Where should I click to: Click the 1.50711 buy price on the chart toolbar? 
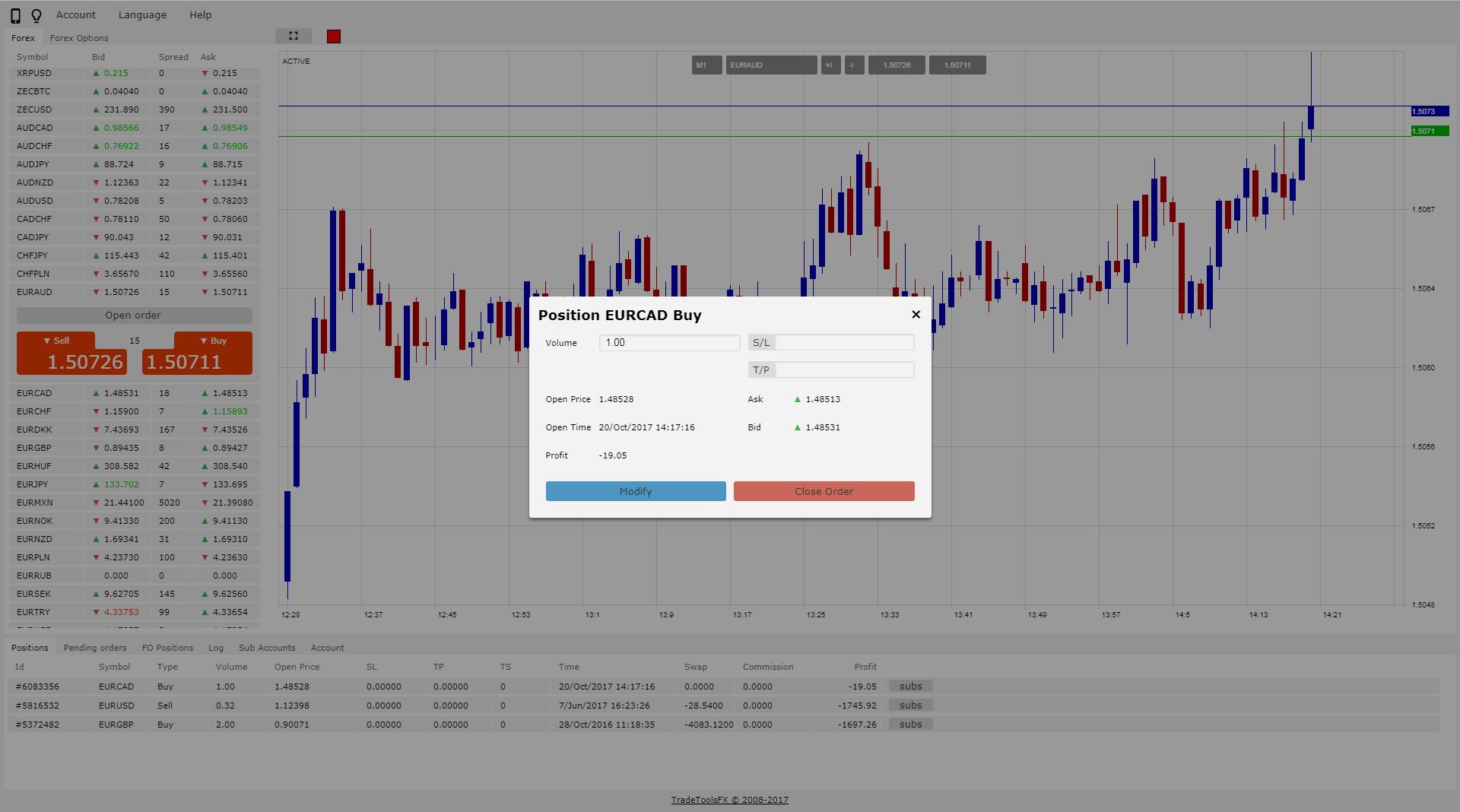pos(957,65)
